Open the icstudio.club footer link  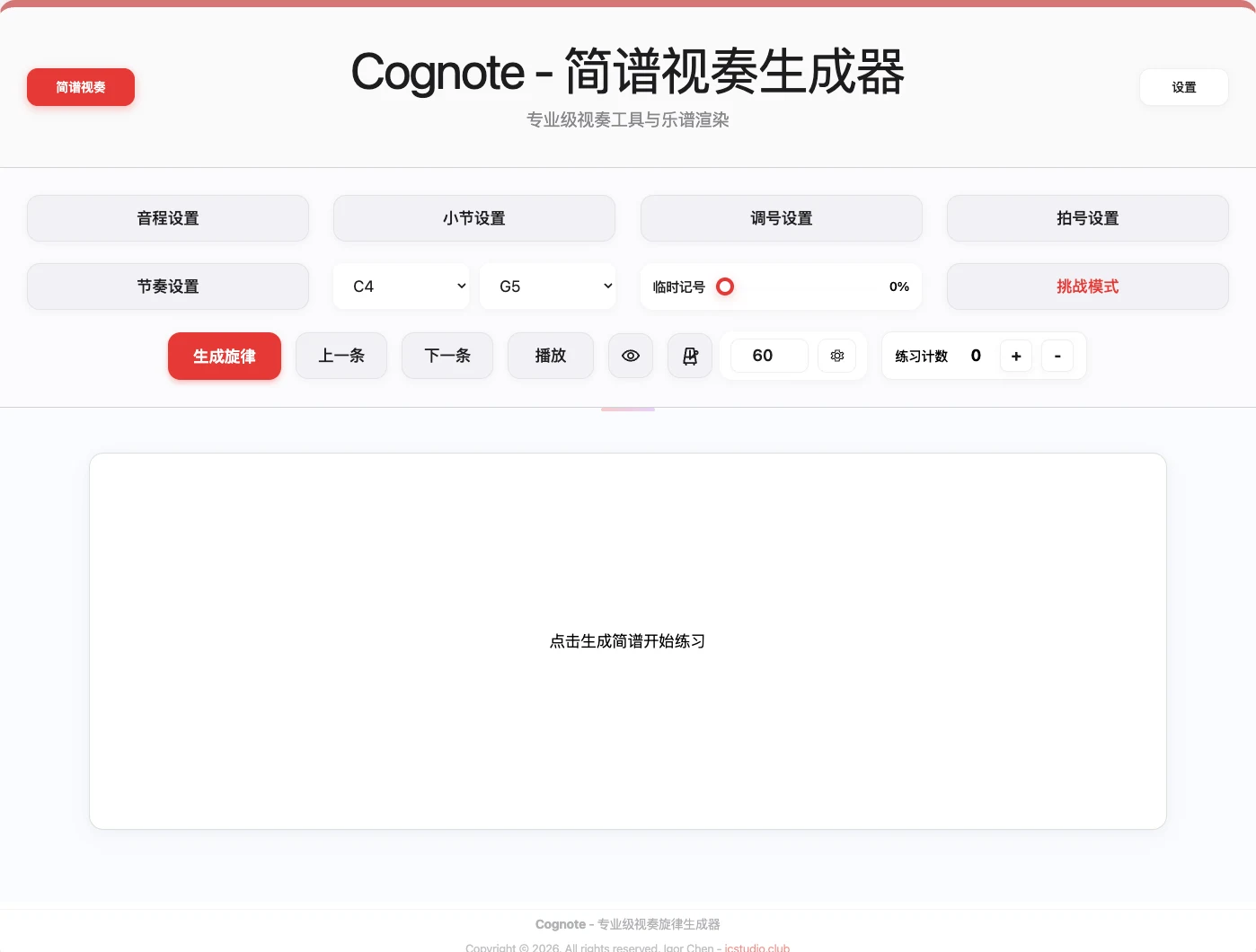point(757,948)
